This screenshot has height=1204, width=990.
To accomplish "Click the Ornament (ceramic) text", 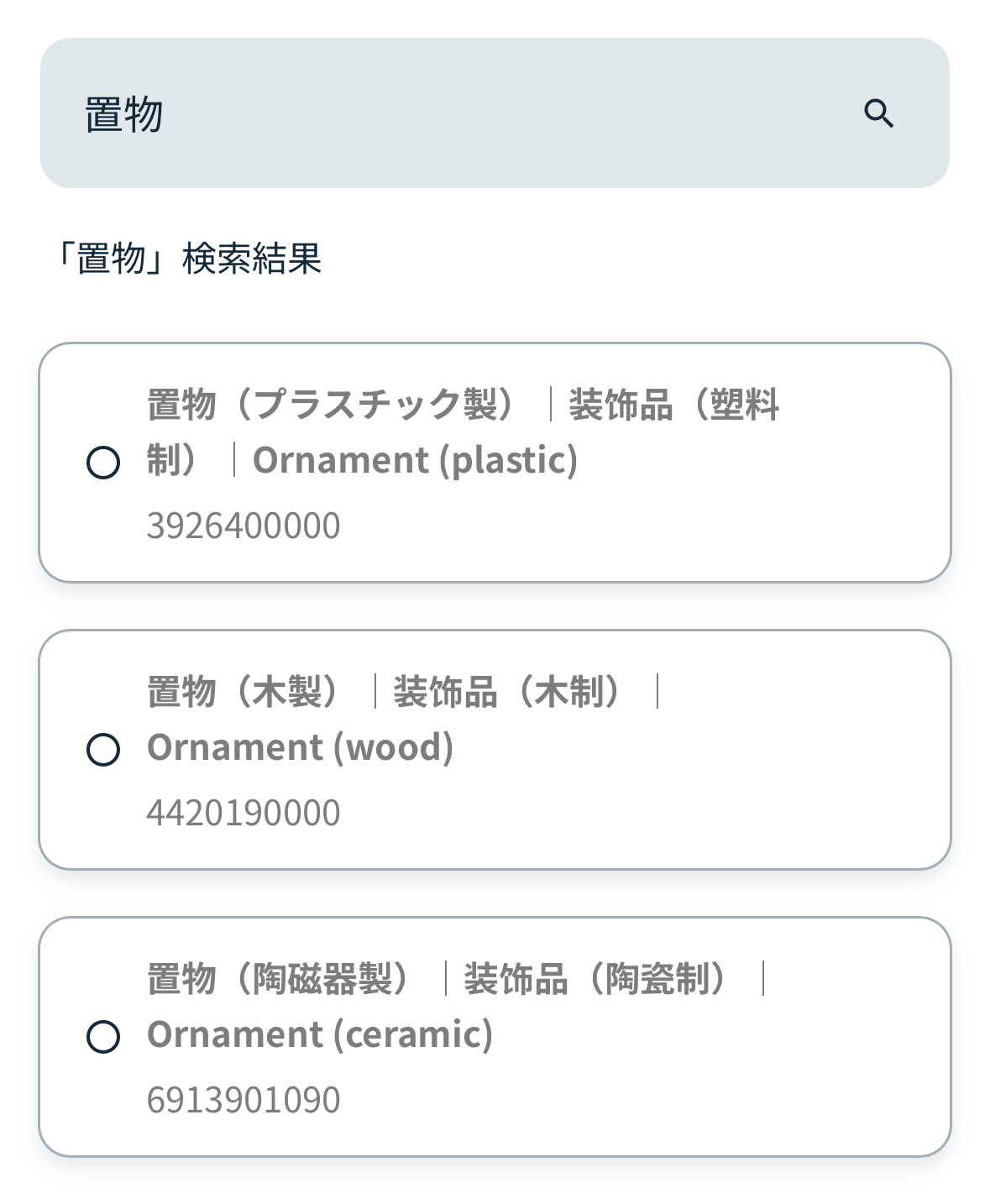I will (x=319, y=1034).
